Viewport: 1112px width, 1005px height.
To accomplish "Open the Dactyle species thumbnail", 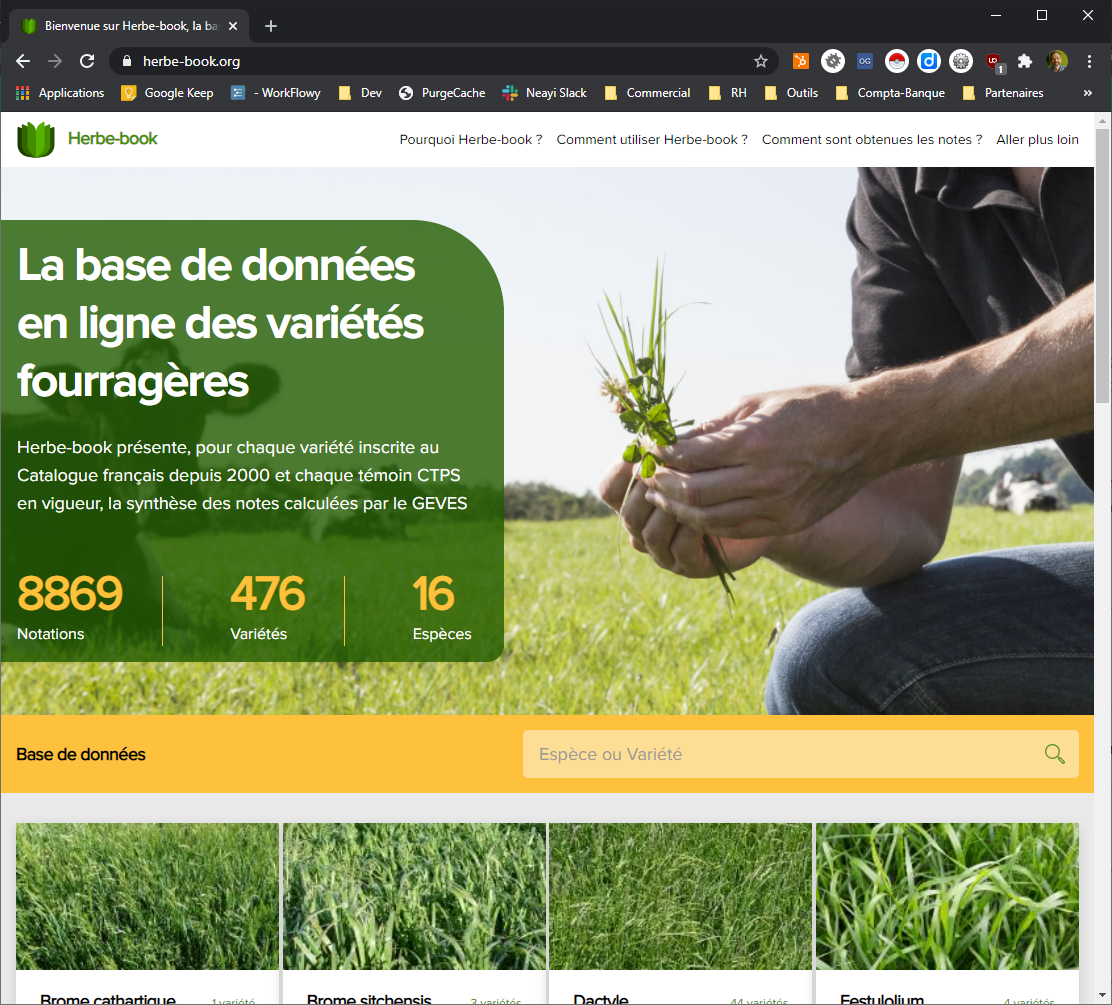I will (x=680, y=896).
